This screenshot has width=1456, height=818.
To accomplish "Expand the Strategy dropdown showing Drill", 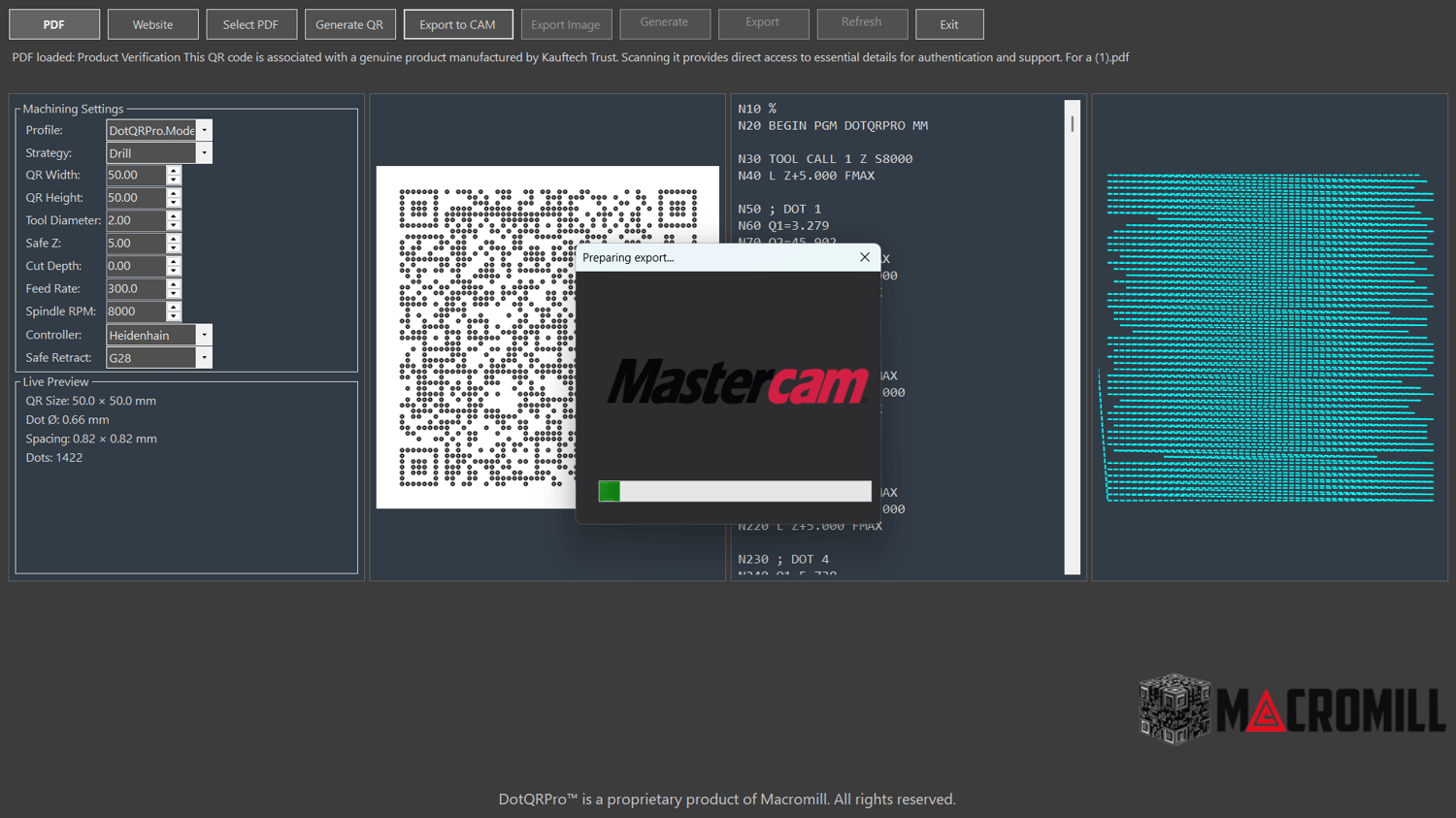I will (x=204, y=153).
